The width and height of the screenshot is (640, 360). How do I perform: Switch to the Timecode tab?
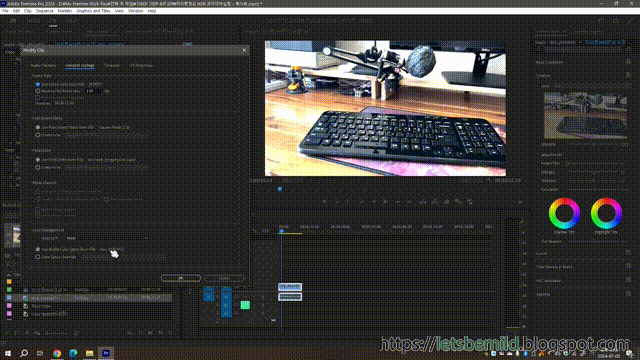coord(112,65)
